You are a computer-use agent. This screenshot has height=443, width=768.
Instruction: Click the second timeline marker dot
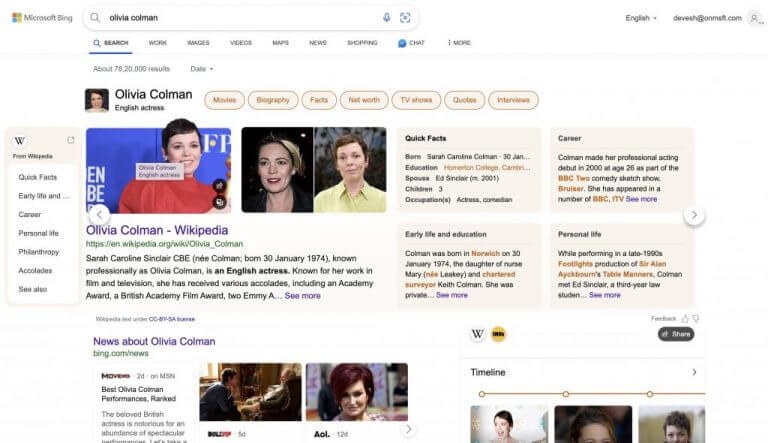566,394
